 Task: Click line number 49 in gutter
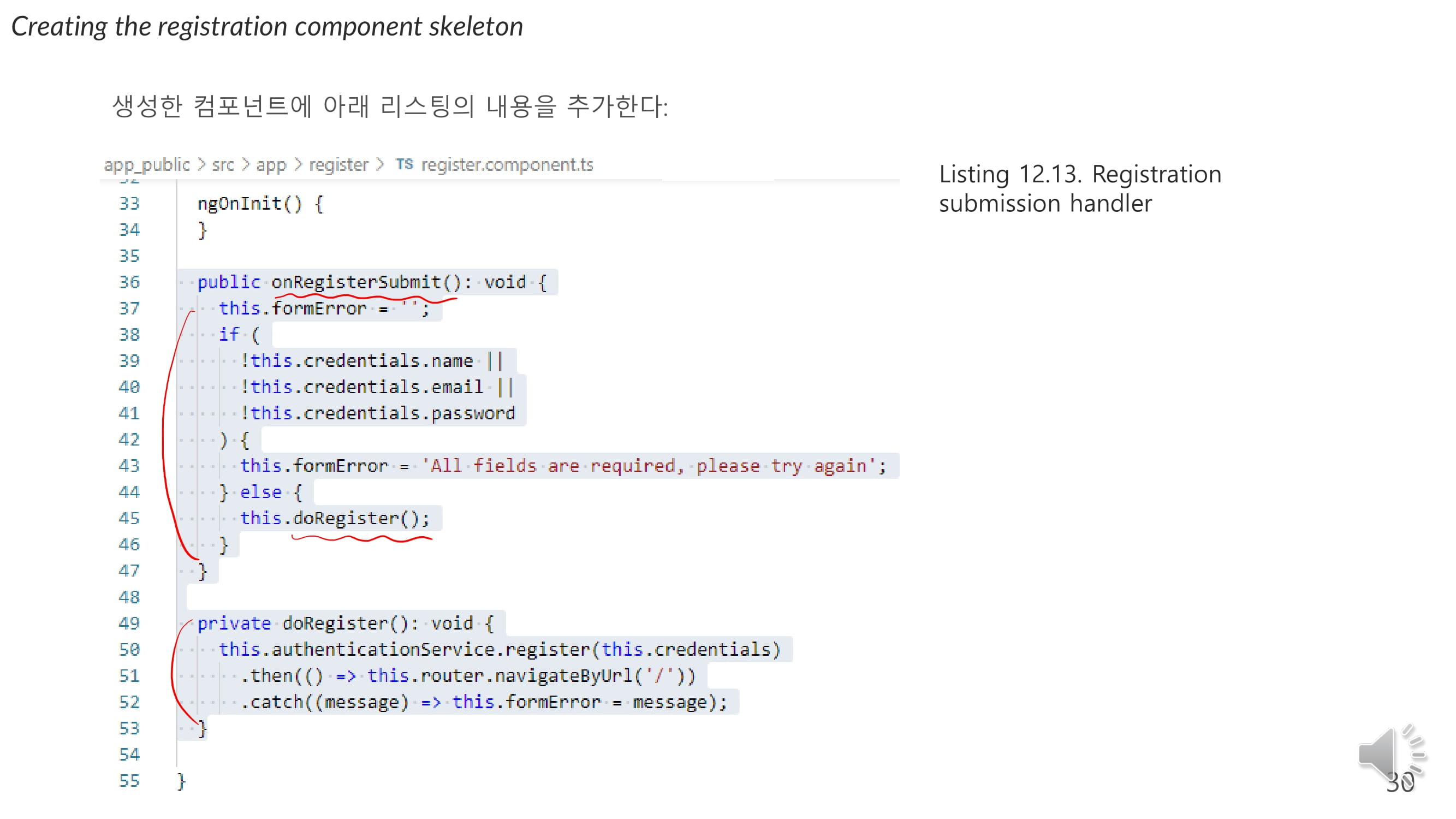click(x=129, y=623)
